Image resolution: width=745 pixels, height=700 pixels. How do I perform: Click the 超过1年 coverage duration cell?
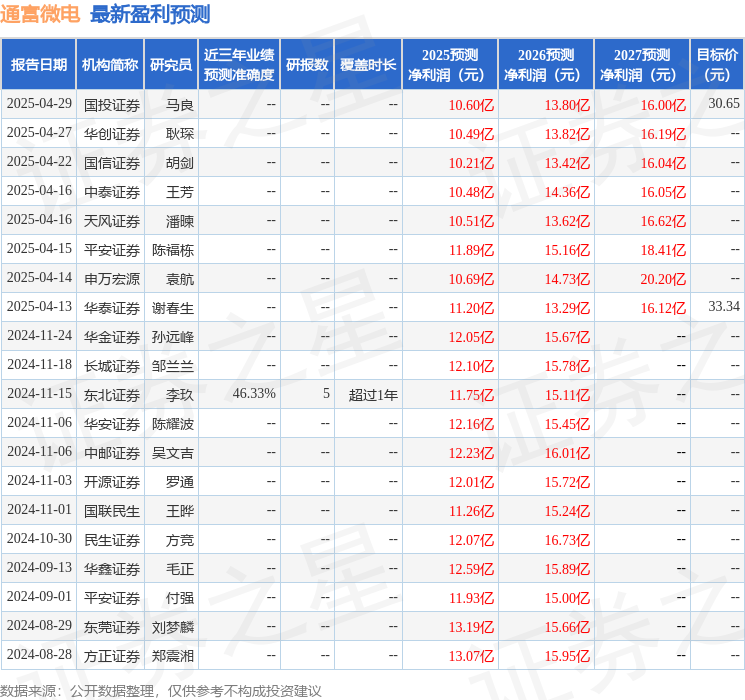click(x=373, y=394)
